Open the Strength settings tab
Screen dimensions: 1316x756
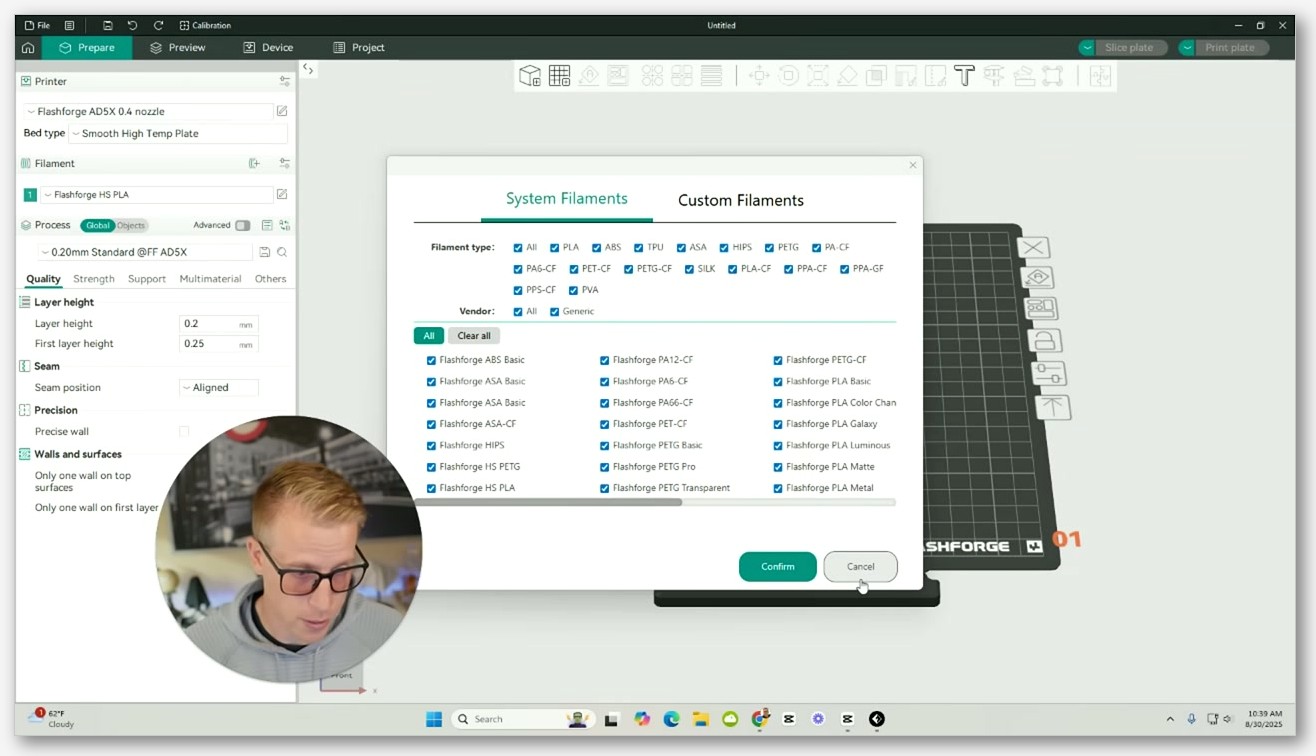coord(94,279)
